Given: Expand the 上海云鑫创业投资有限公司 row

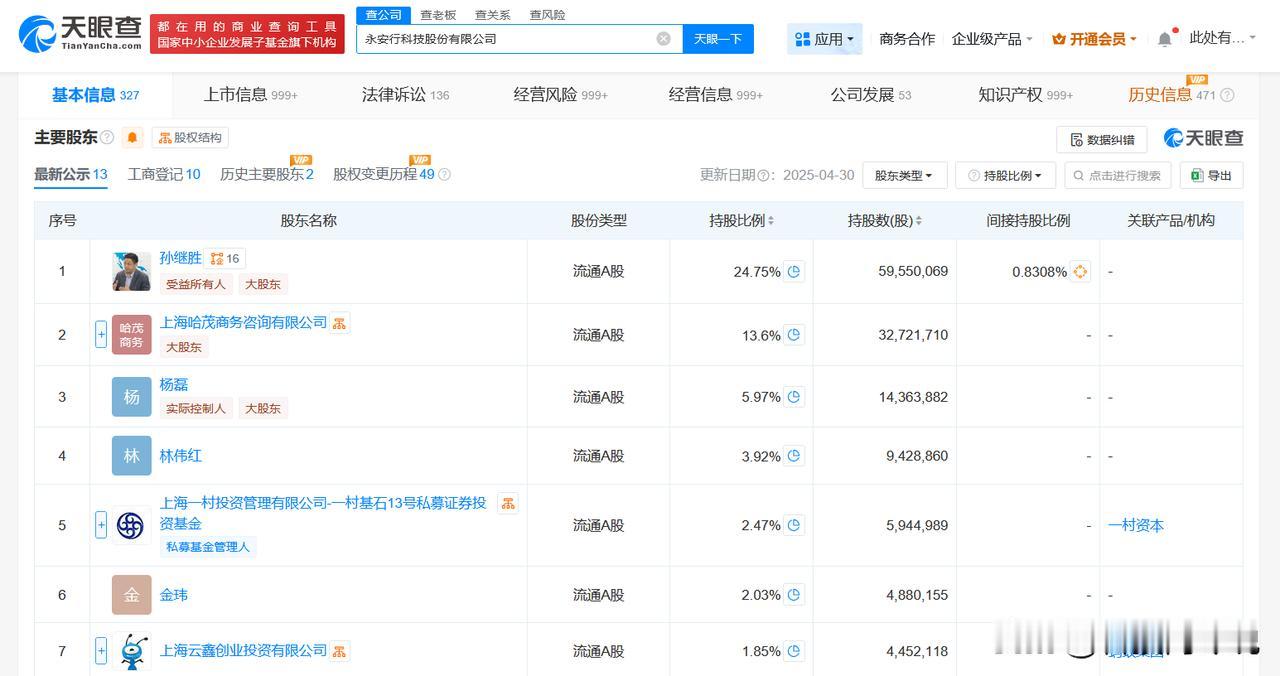Looking at the screenshot, I should 101,651.
